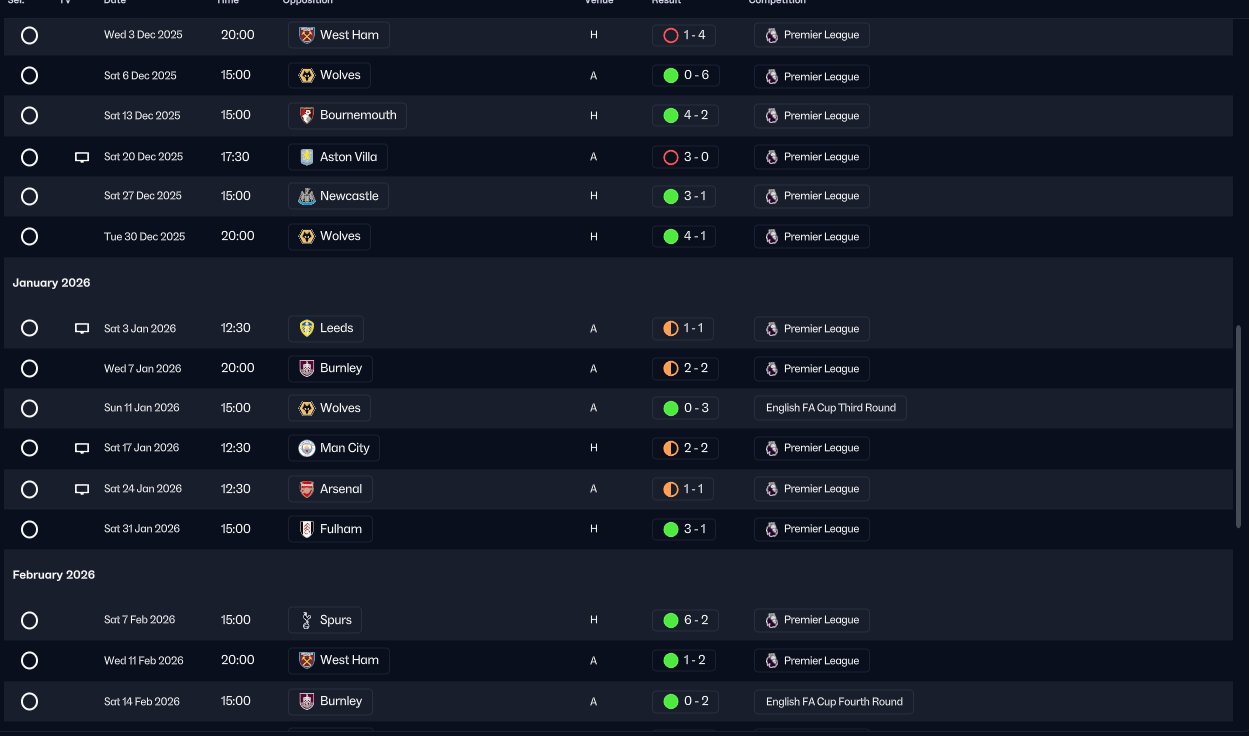
Task: Open Premier League tag on Newcastle row
Action: pos(812,196)
